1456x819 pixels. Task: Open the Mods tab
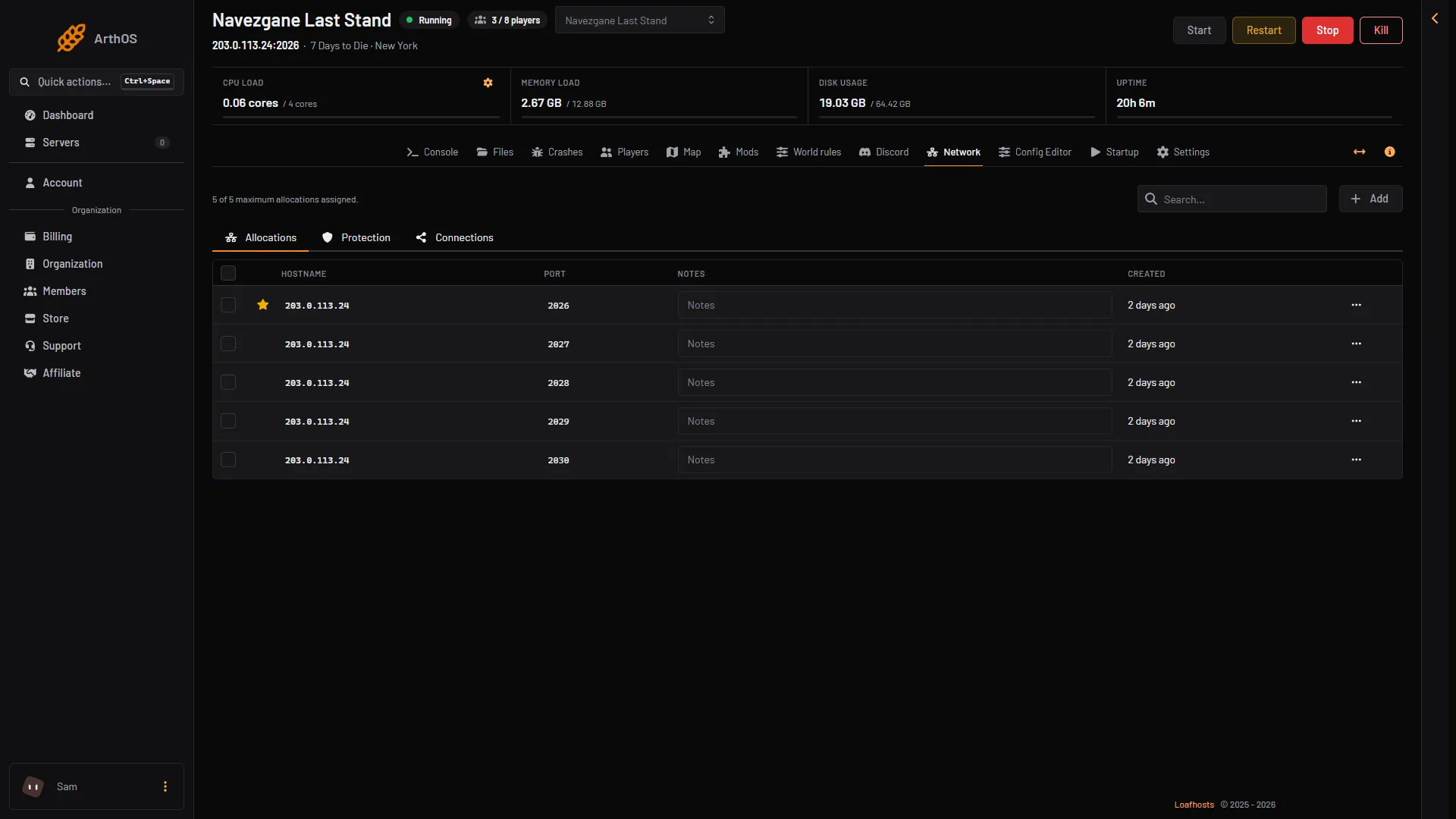[x=739, y=152]
